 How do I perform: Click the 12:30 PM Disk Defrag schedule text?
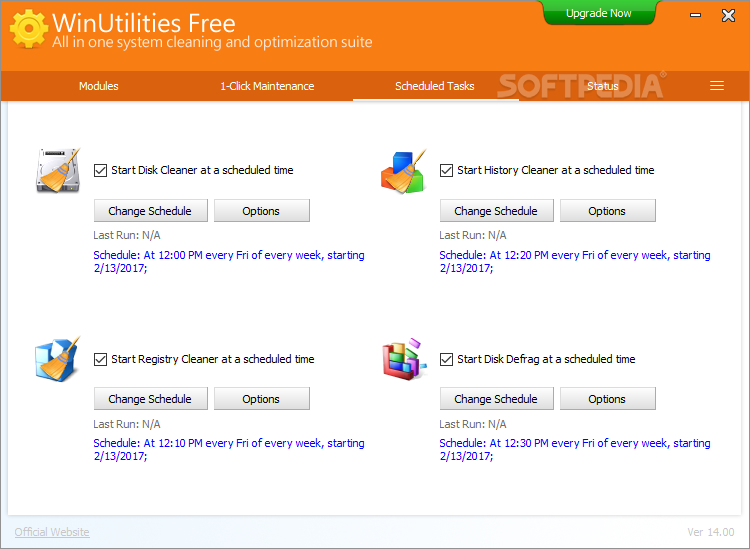tap(574, 450)
